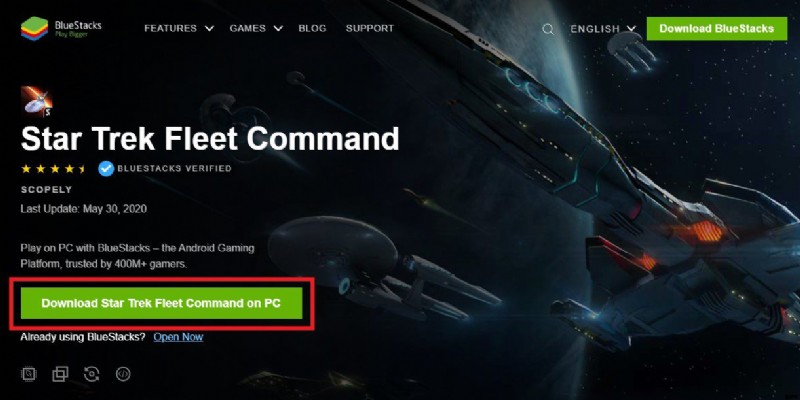Image resolution: width=800 pixels, height=400 pixels.
Task: Select the script code brackets icon
Action: click(x=123, y=374)
